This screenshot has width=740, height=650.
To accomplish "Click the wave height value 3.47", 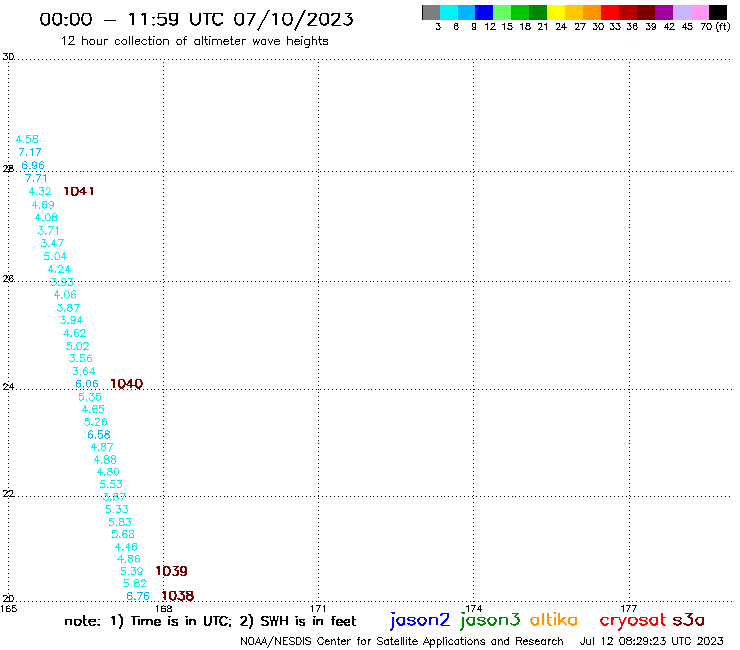I will pos(52,243).
